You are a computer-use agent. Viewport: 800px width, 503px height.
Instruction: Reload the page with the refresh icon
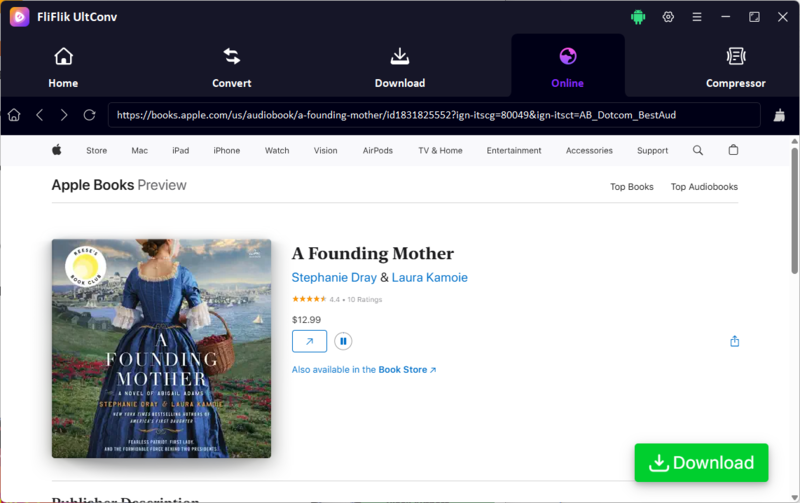pos(89,115)
